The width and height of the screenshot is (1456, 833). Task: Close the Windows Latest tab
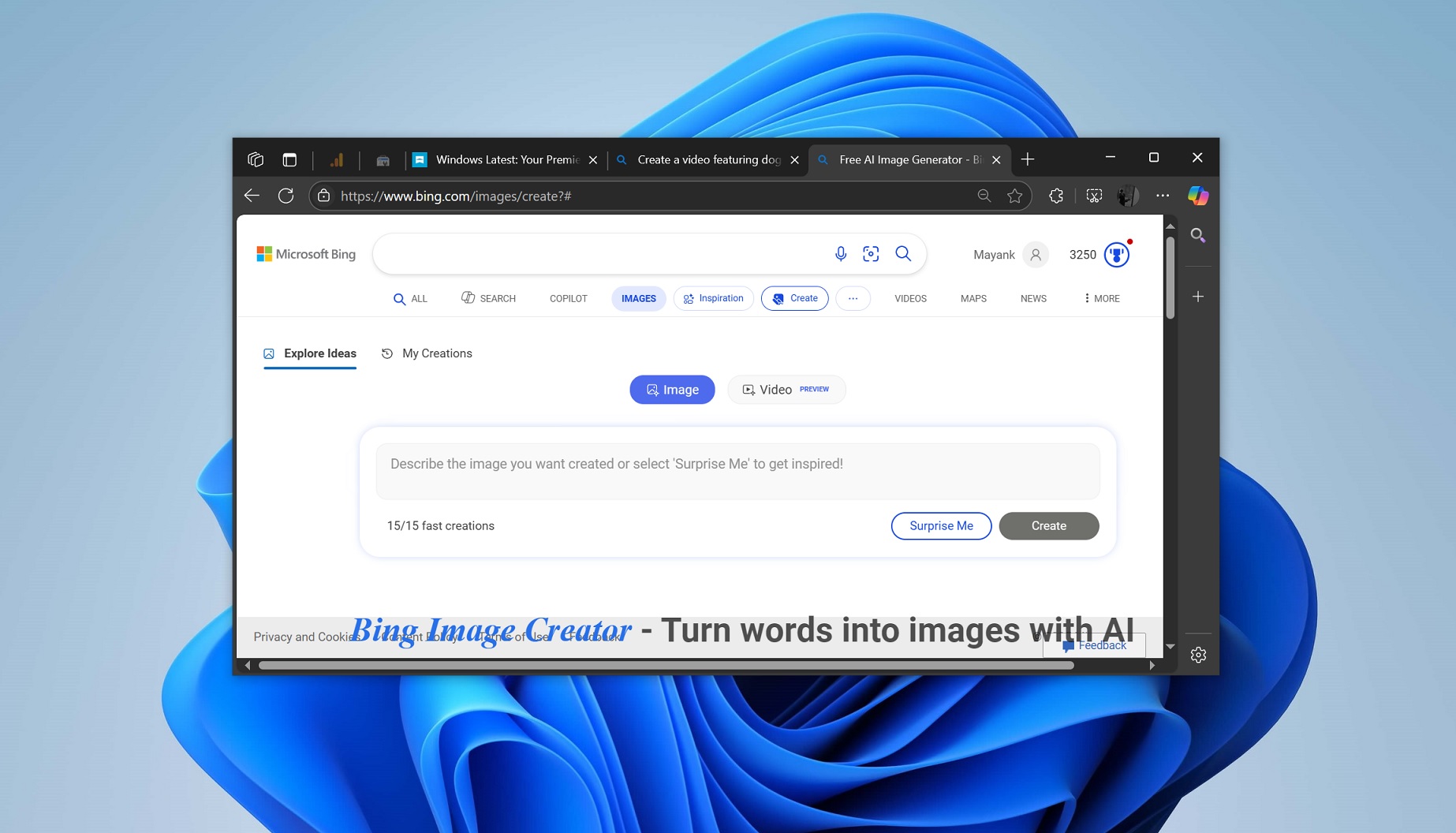pyautogui.click(x=593, y=159)
